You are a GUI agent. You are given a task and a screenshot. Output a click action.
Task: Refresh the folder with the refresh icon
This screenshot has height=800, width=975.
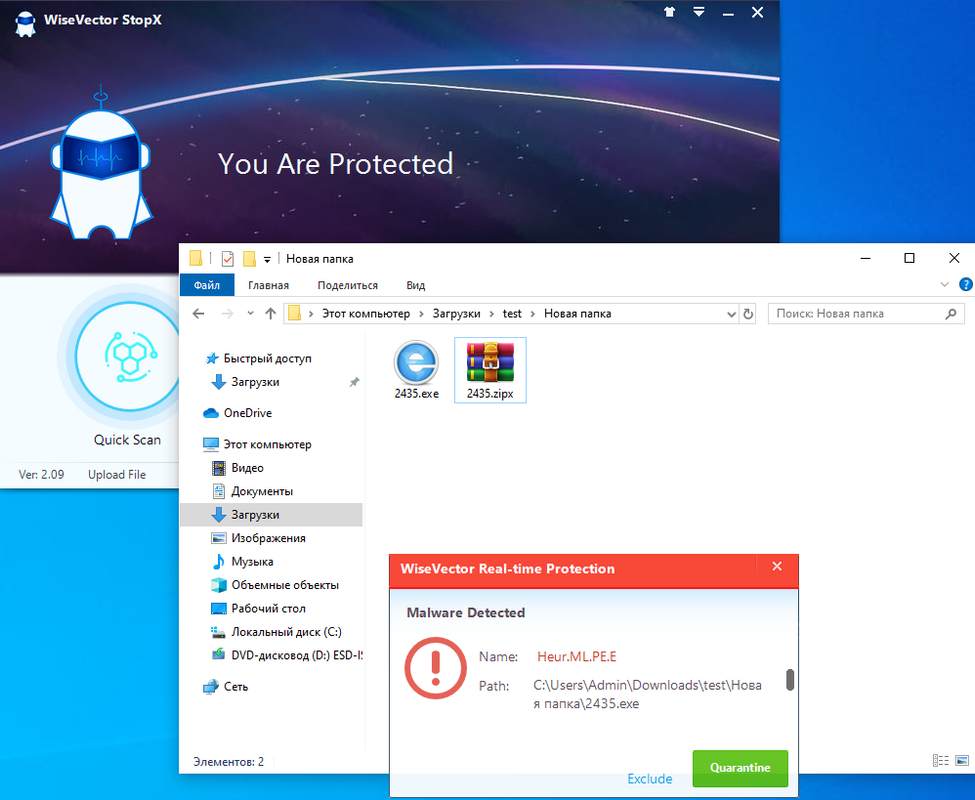[748, 315]
